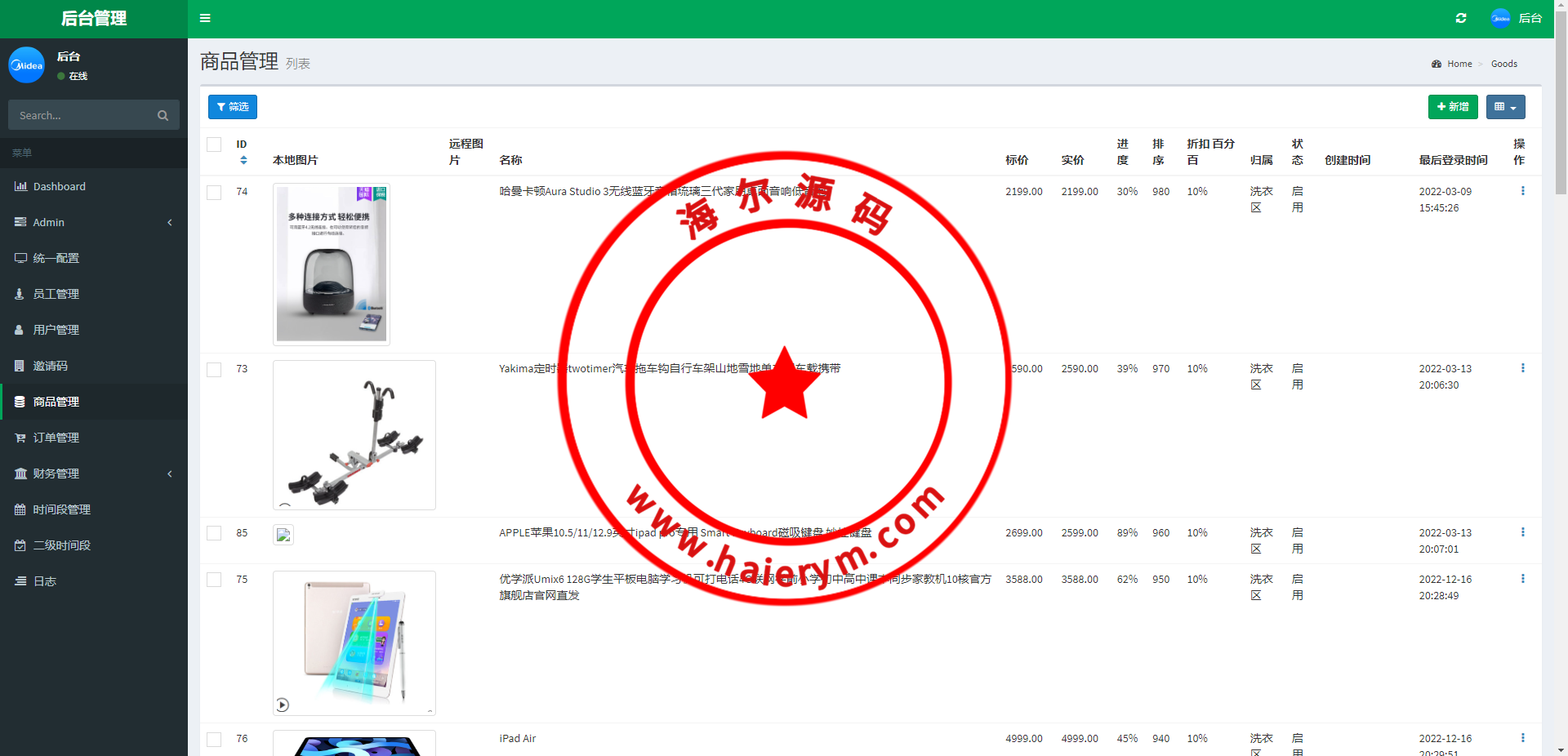
Task: Click the 后台管理 logo title
Action: 94,18
